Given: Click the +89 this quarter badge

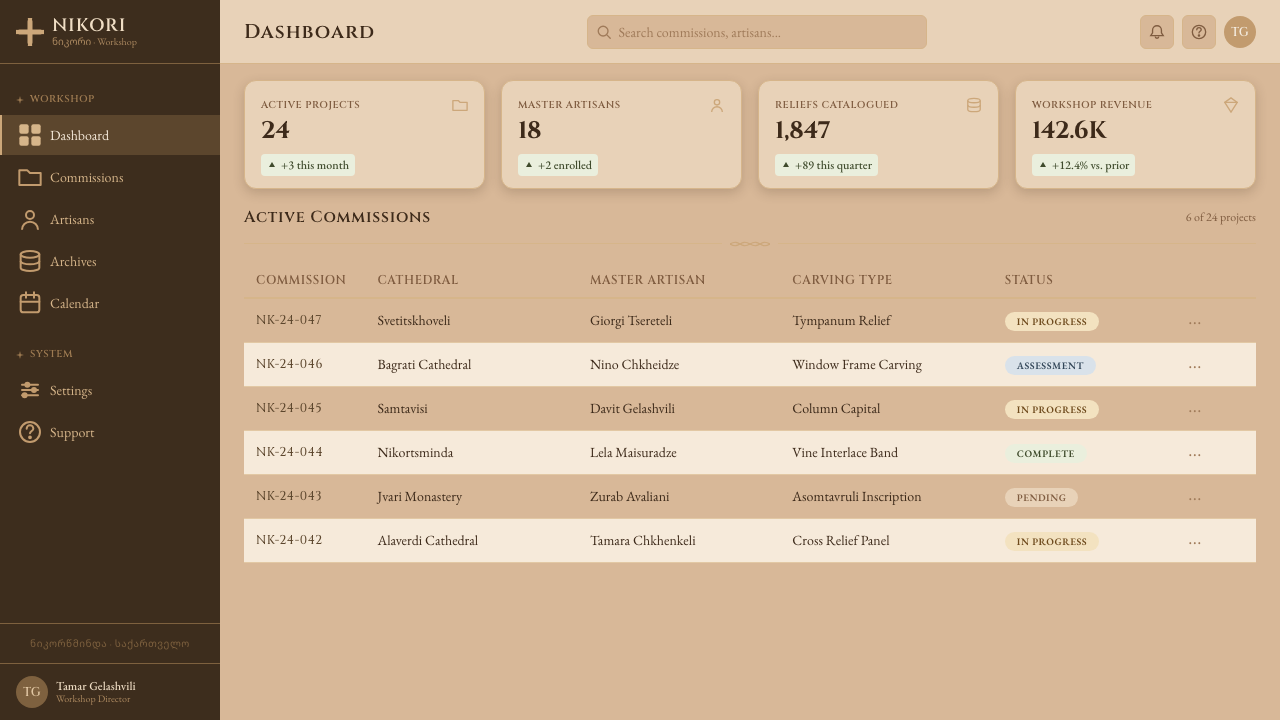Looking at the screenshot, I should click(826, 165).
